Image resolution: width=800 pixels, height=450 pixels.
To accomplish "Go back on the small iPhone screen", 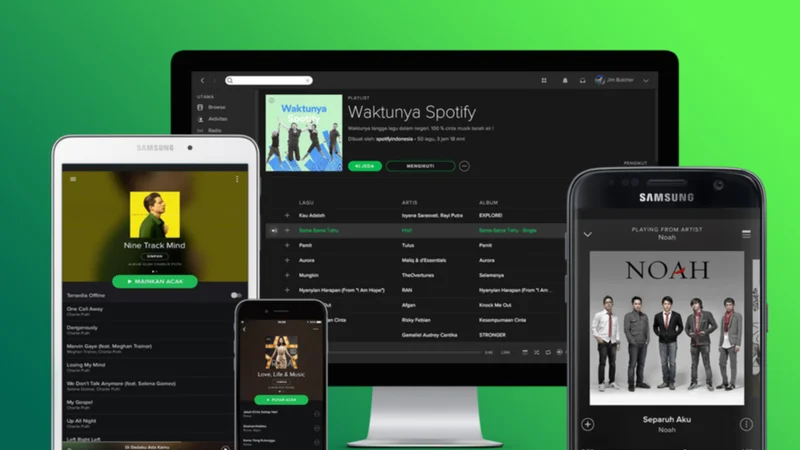I will coord(244,329).
